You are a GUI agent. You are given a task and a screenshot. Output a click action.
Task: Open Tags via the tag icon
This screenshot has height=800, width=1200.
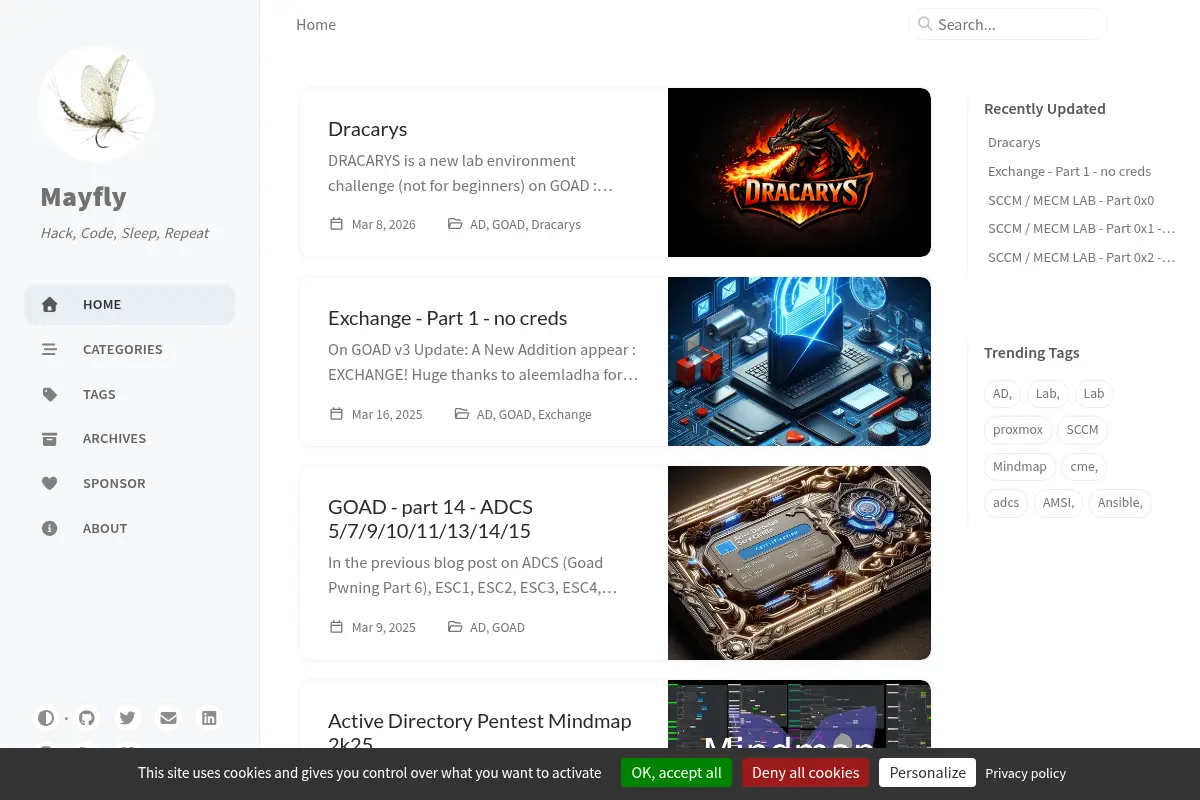50,394
